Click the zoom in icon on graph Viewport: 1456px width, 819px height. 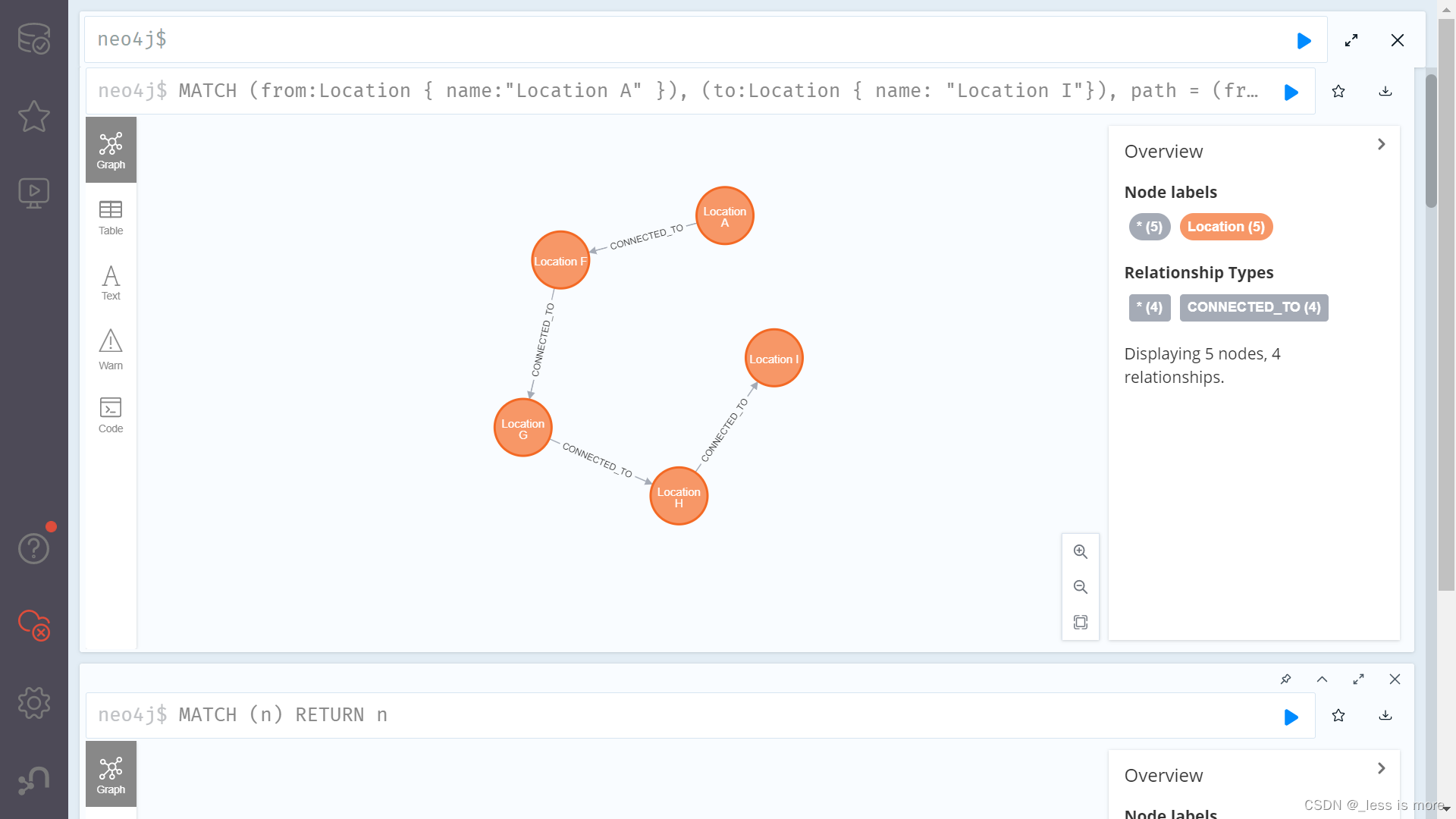pos(1080,551)
